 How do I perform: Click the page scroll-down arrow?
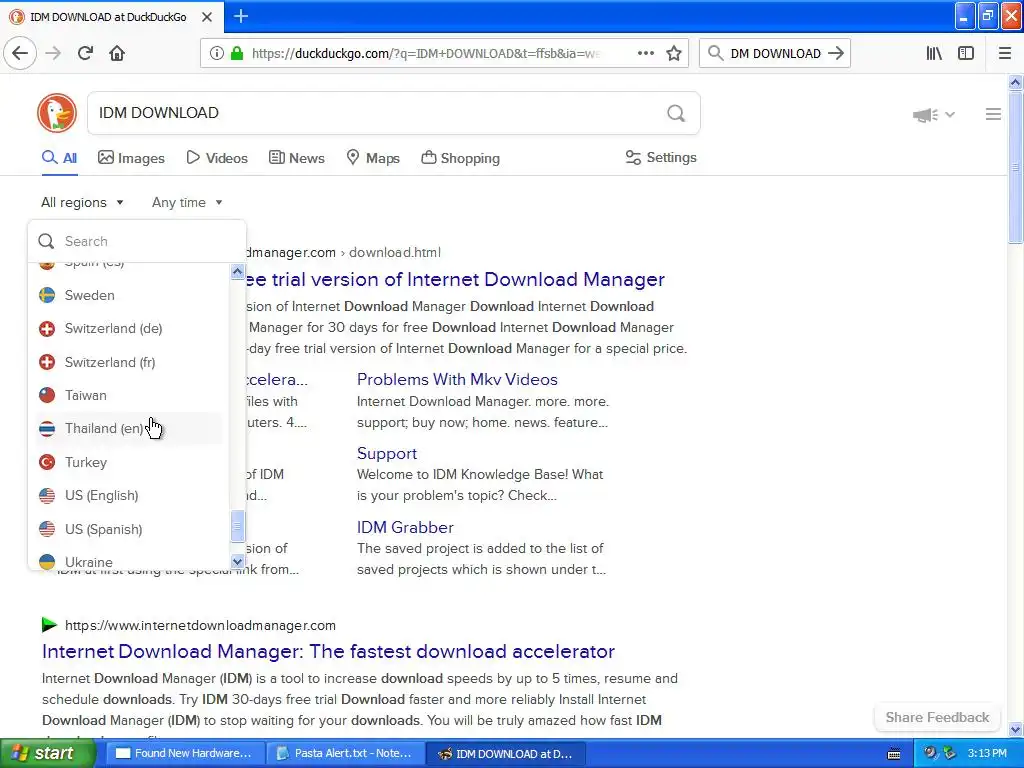[1016, 729]
